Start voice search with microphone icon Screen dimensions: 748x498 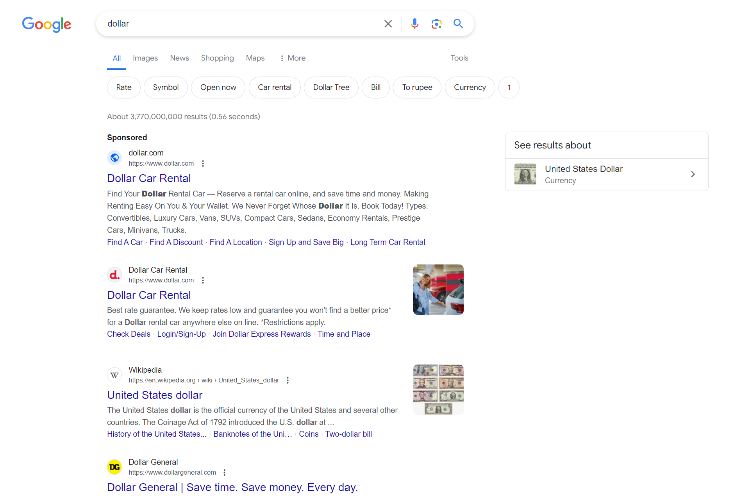pyautogui.click(x=415, y=24)
